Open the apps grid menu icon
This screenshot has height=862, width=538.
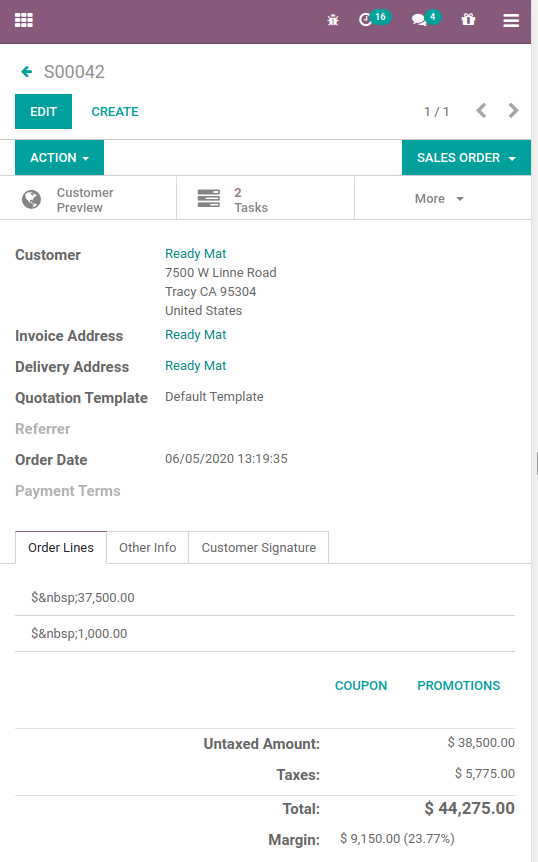24,20
